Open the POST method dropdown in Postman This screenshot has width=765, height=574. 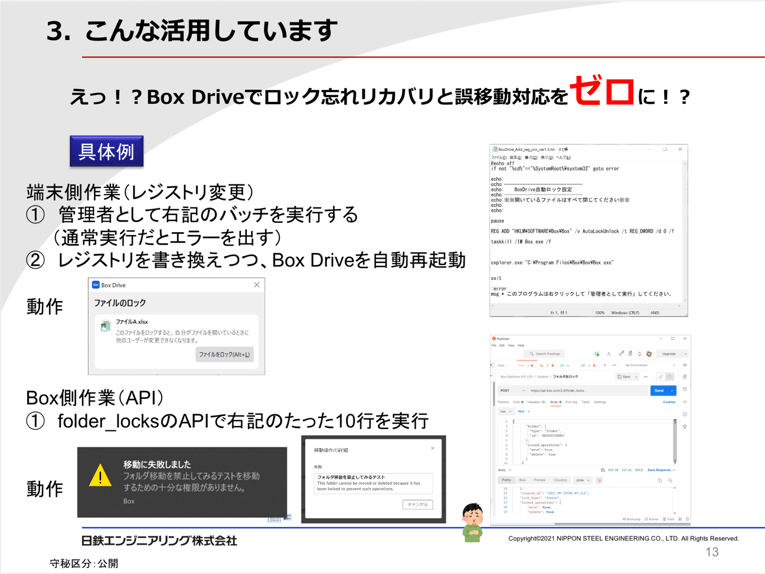512,391
